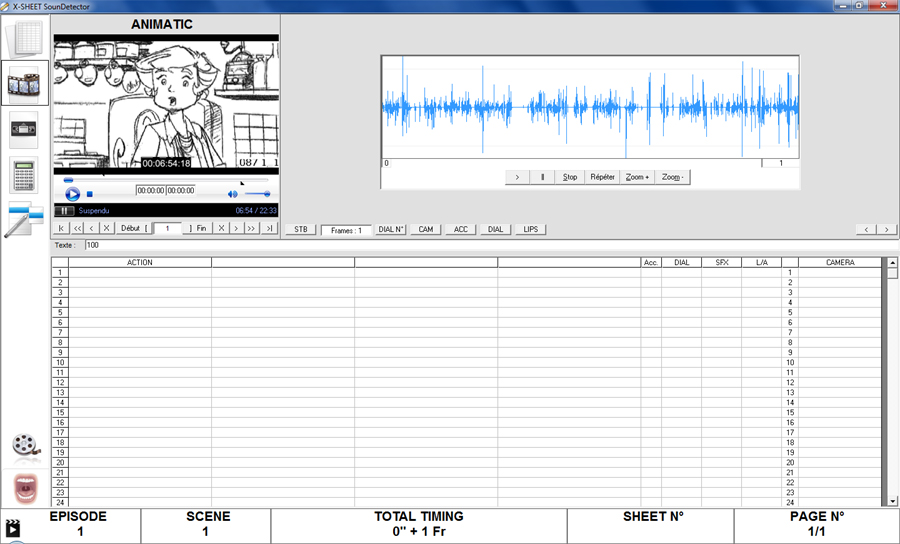Open the calculator tool icon

tap(24, 174)
